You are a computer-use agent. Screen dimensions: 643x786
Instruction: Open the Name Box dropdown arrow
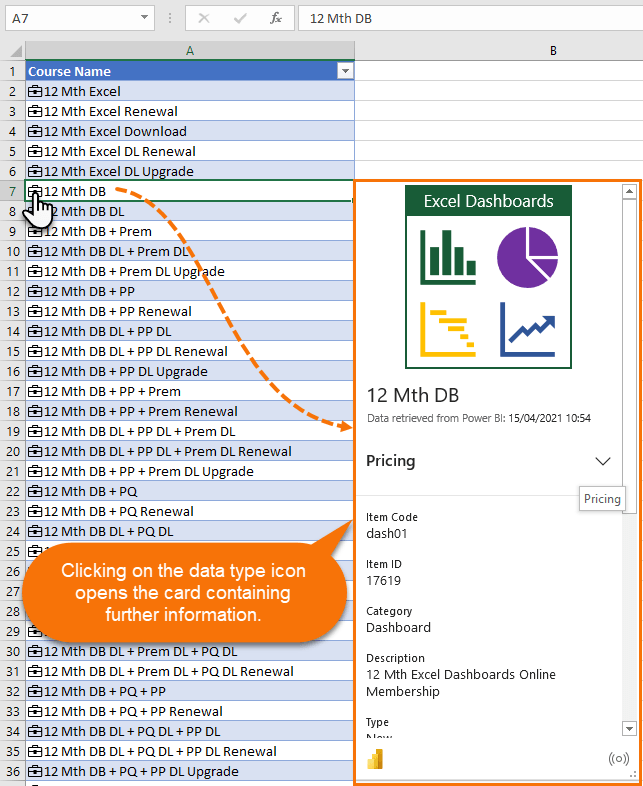click(144, 18)
